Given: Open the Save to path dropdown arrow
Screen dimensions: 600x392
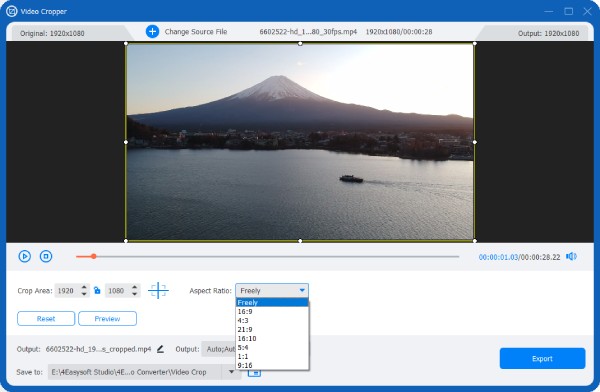Looking at the screenshot, I should point(231,372).
